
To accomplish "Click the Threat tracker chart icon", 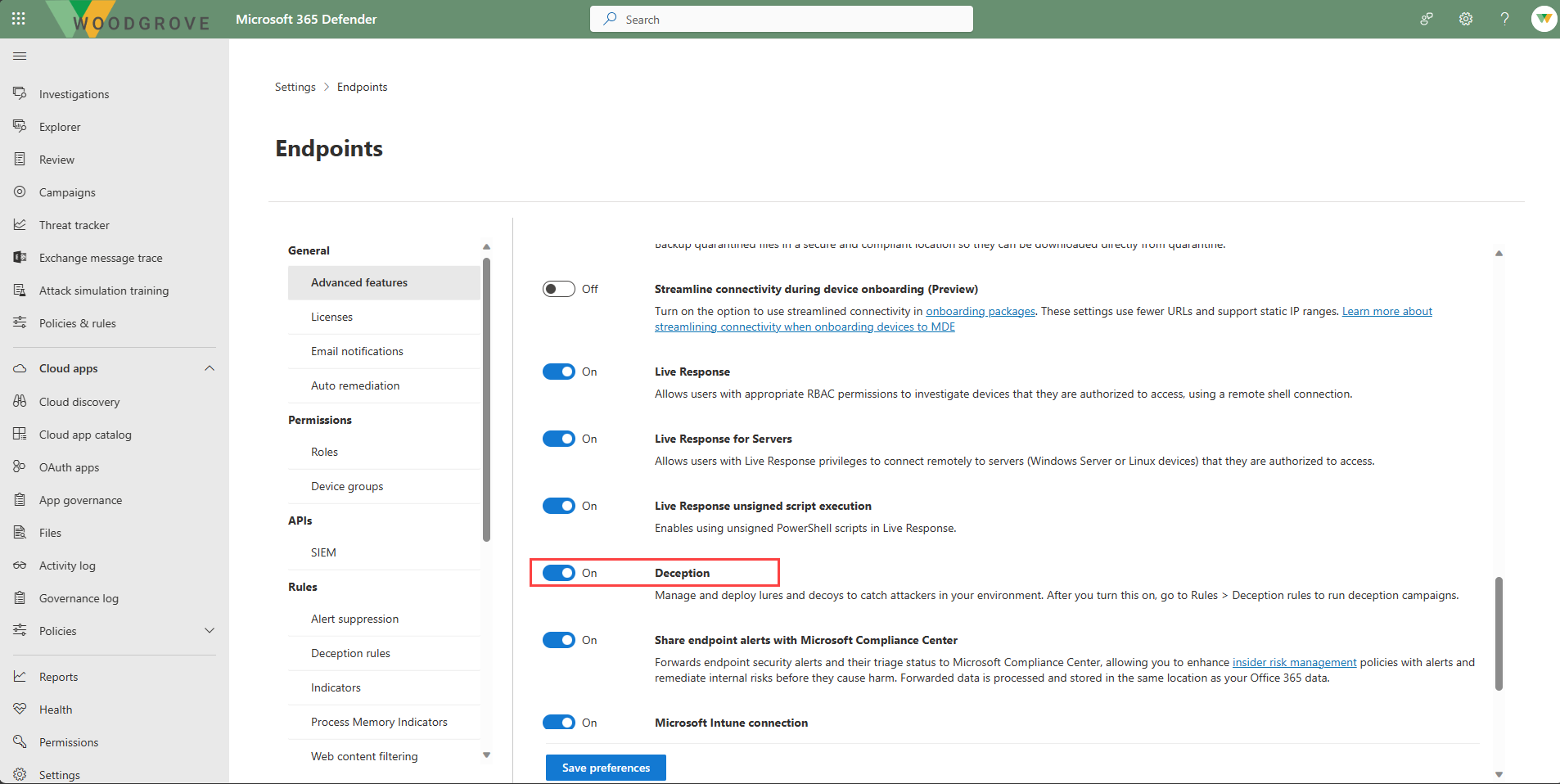I will pyautogui.click(x=20, y=224).
